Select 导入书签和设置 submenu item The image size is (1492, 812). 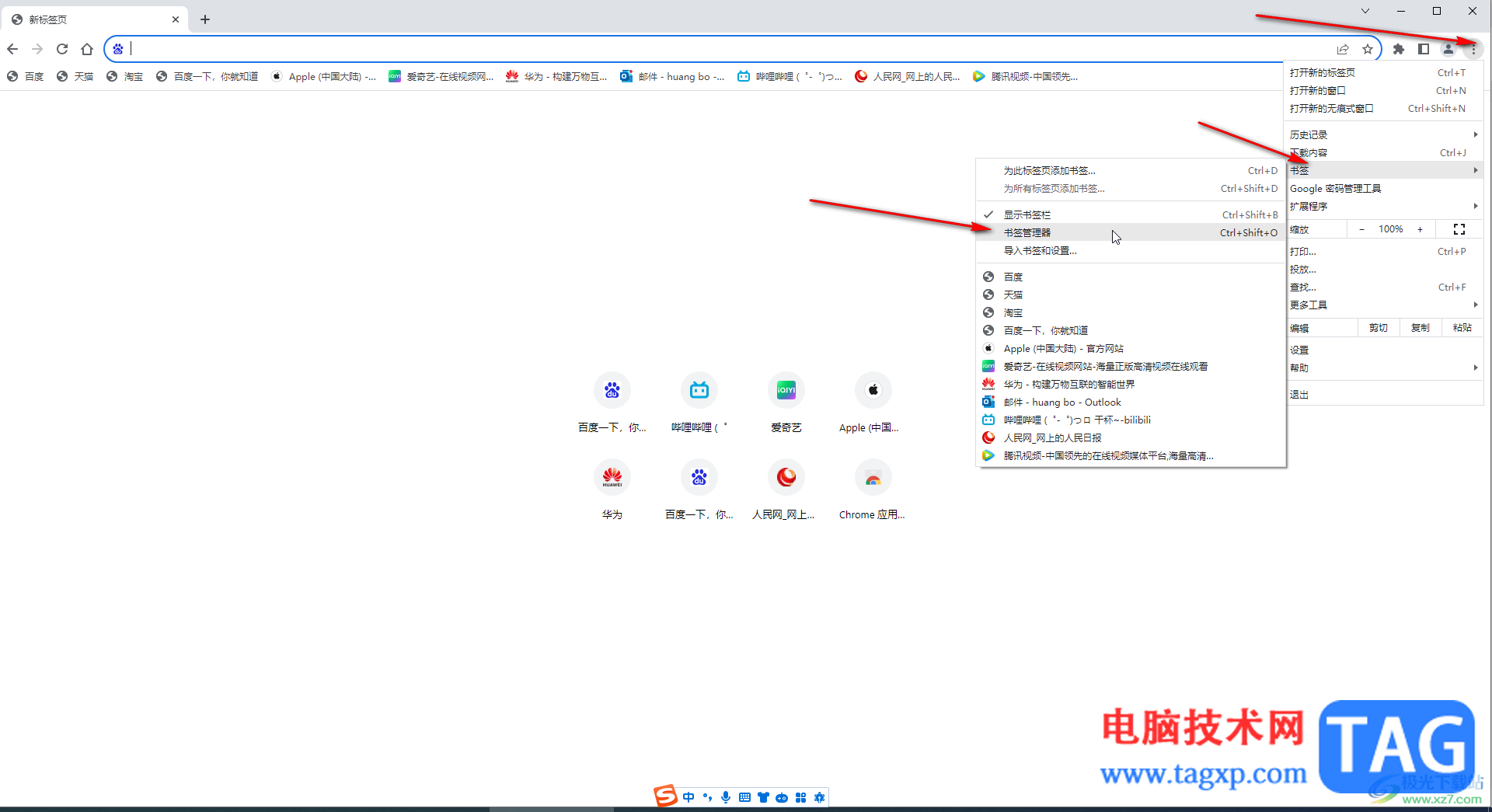point(1131,250)
